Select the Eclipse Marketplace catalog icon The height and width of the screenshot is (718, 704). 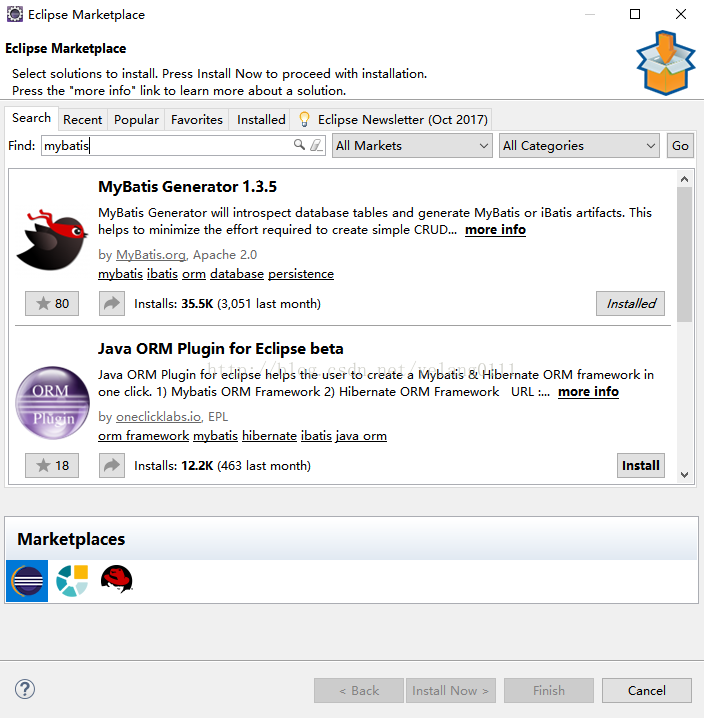coord(27,581)
